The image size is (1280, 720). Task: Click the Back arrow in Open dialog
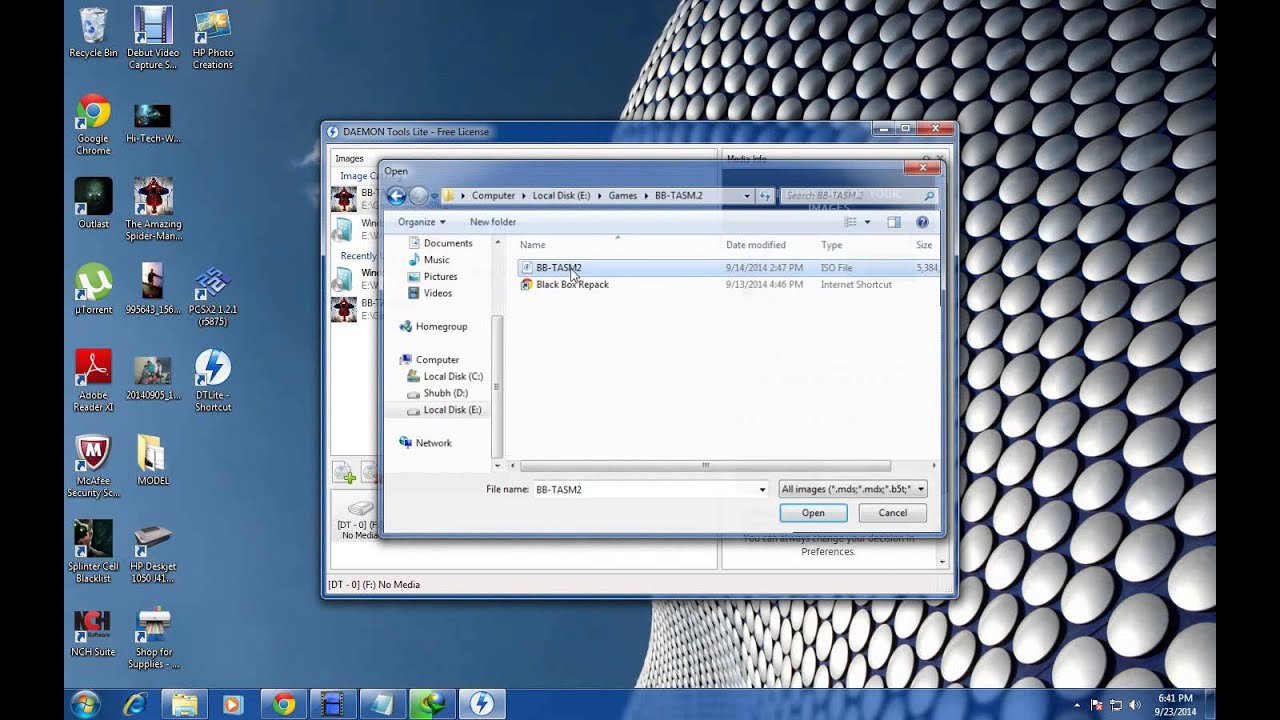click(x=396, y=196)
